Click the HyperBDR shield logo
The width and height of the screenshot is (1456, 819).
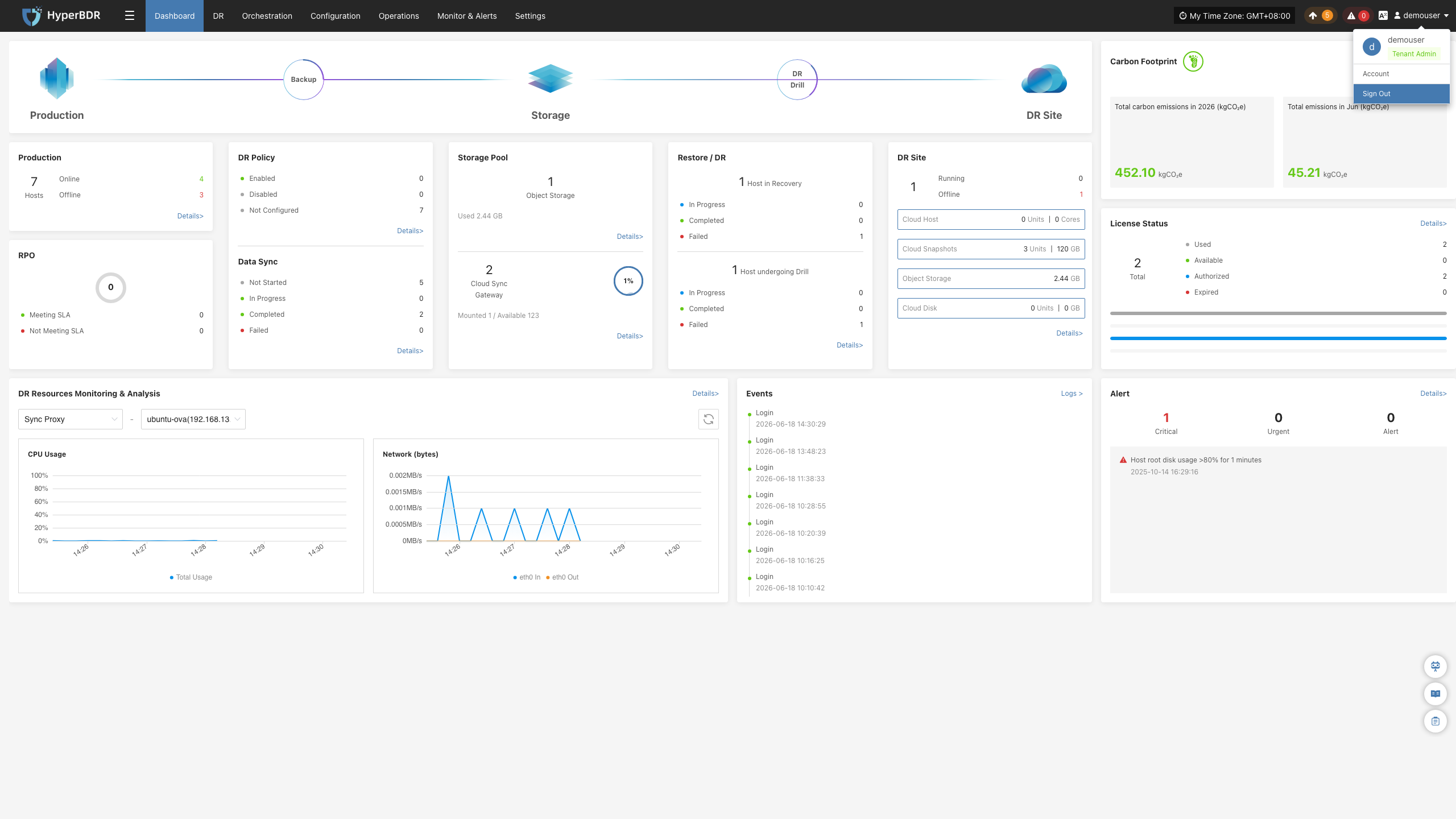tap(32, 16)
